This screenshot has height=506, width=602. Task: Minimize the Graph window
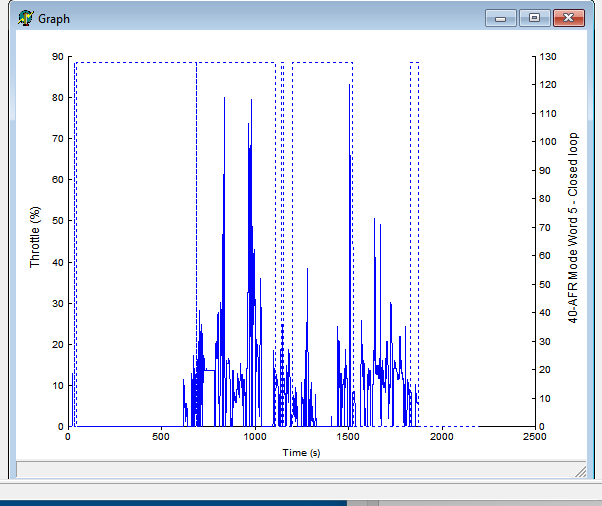tap(500, 18)
